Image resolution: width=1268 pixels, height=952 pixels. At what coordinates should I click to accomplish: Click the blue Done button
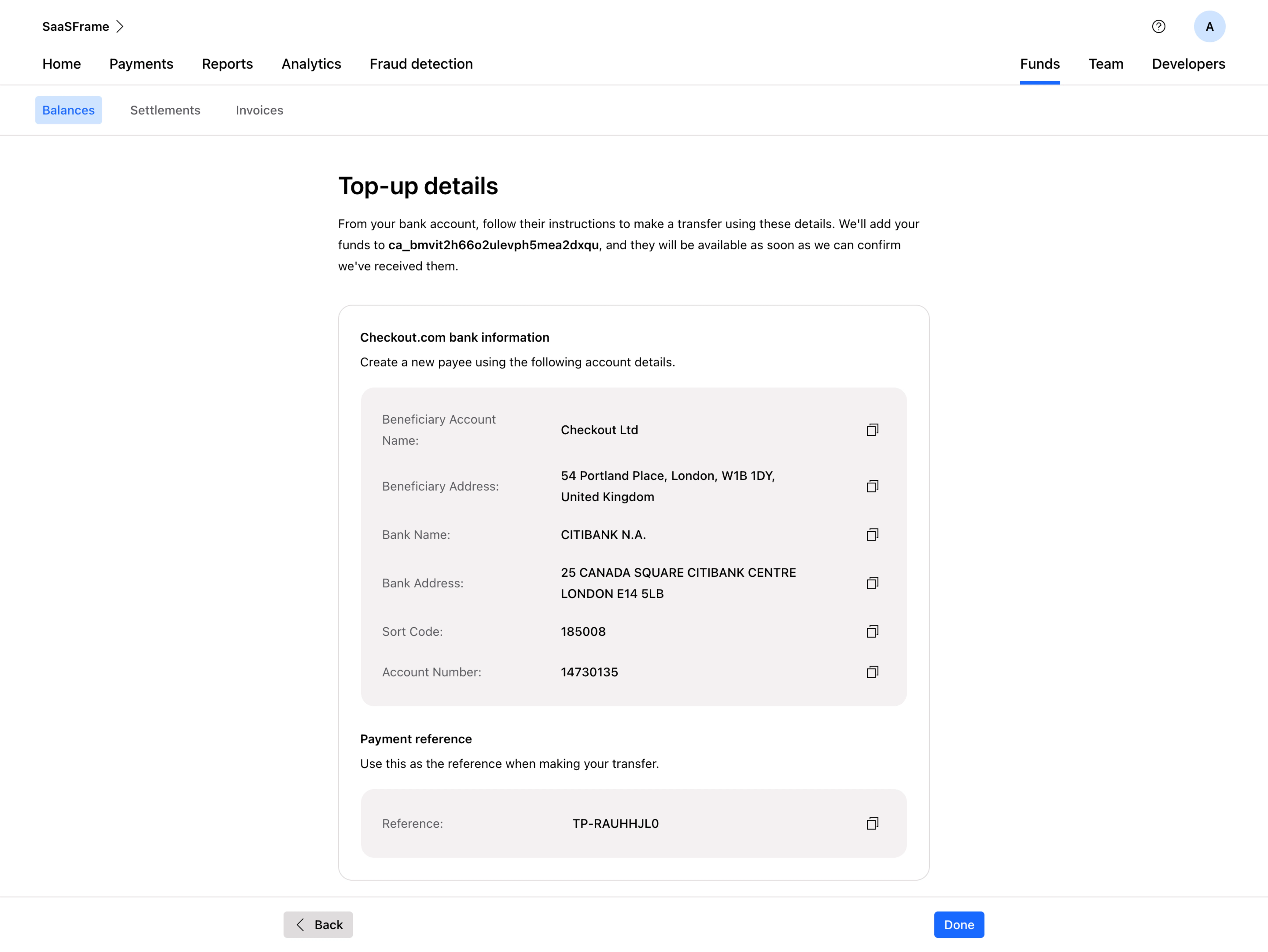pyautogui.click(x=958, y=924)
